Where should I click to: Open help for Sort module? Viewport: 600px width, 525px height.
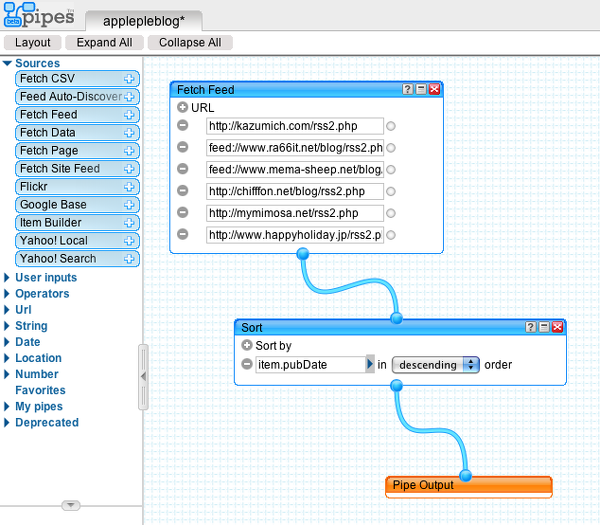coord(530,327)
